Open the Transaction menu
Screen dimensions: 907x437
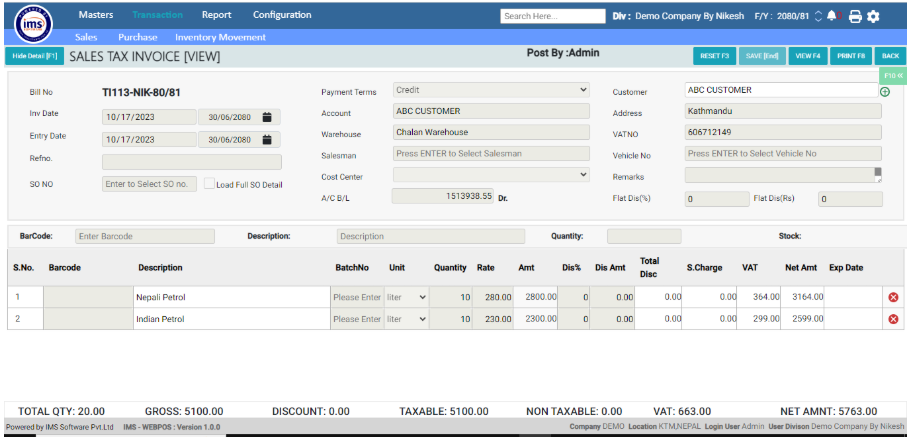coord(157,15)
